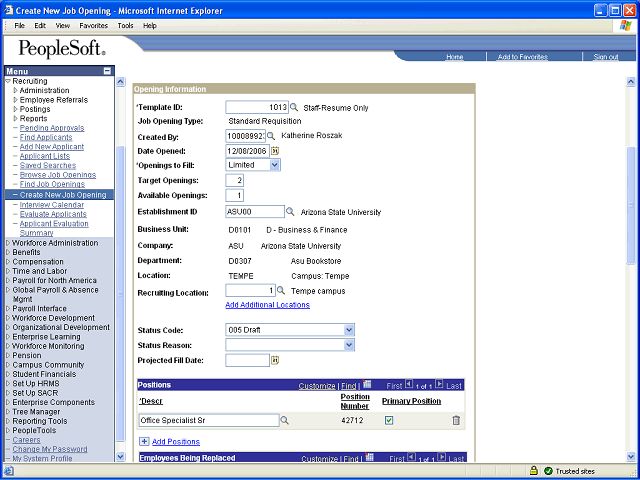
Task: Open the Status Code dropdown
Action: click(x=349, y=330)
